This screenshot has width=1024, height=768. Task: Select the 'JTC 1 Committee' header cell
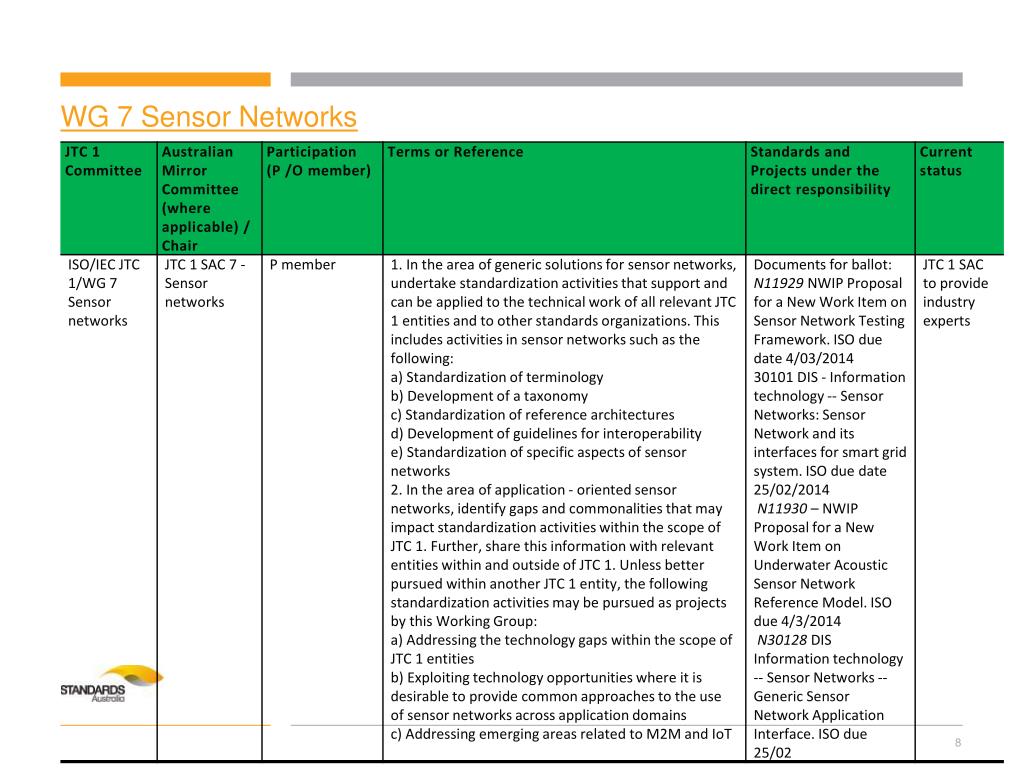(x=108, y=199)
